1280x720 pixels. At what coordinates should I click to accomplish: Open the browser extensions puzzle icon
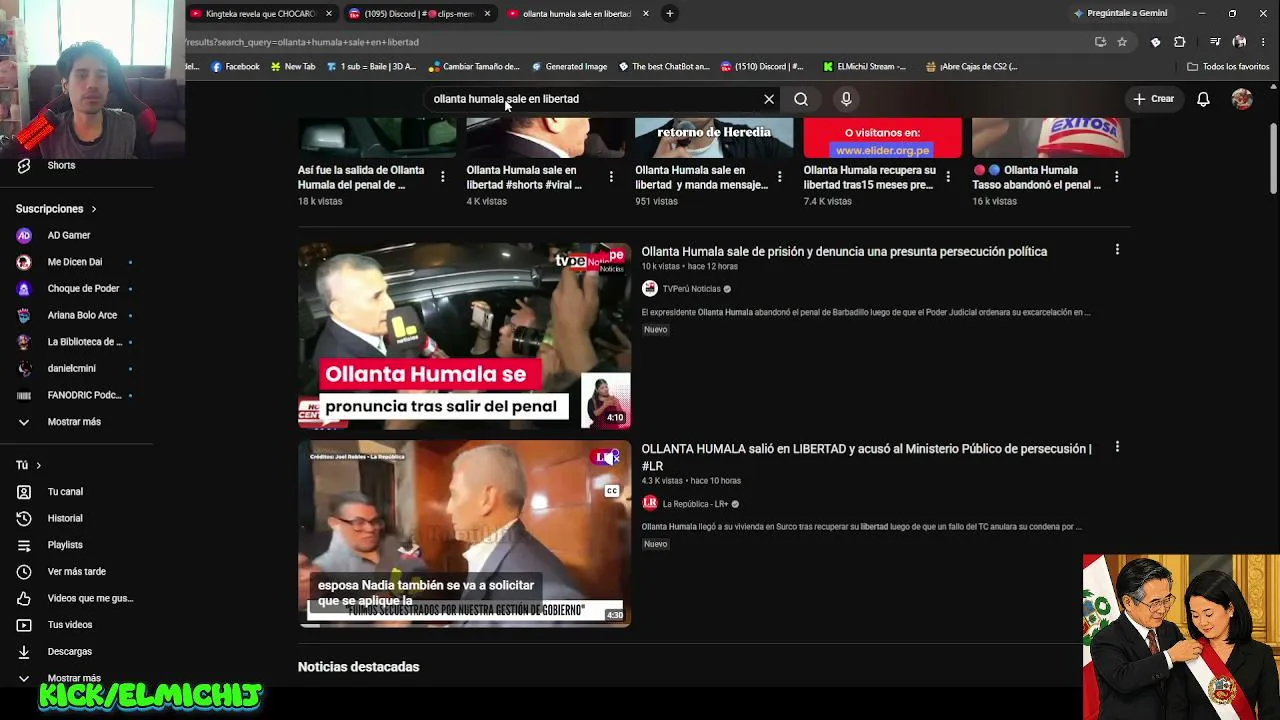tap(1179, 42)
